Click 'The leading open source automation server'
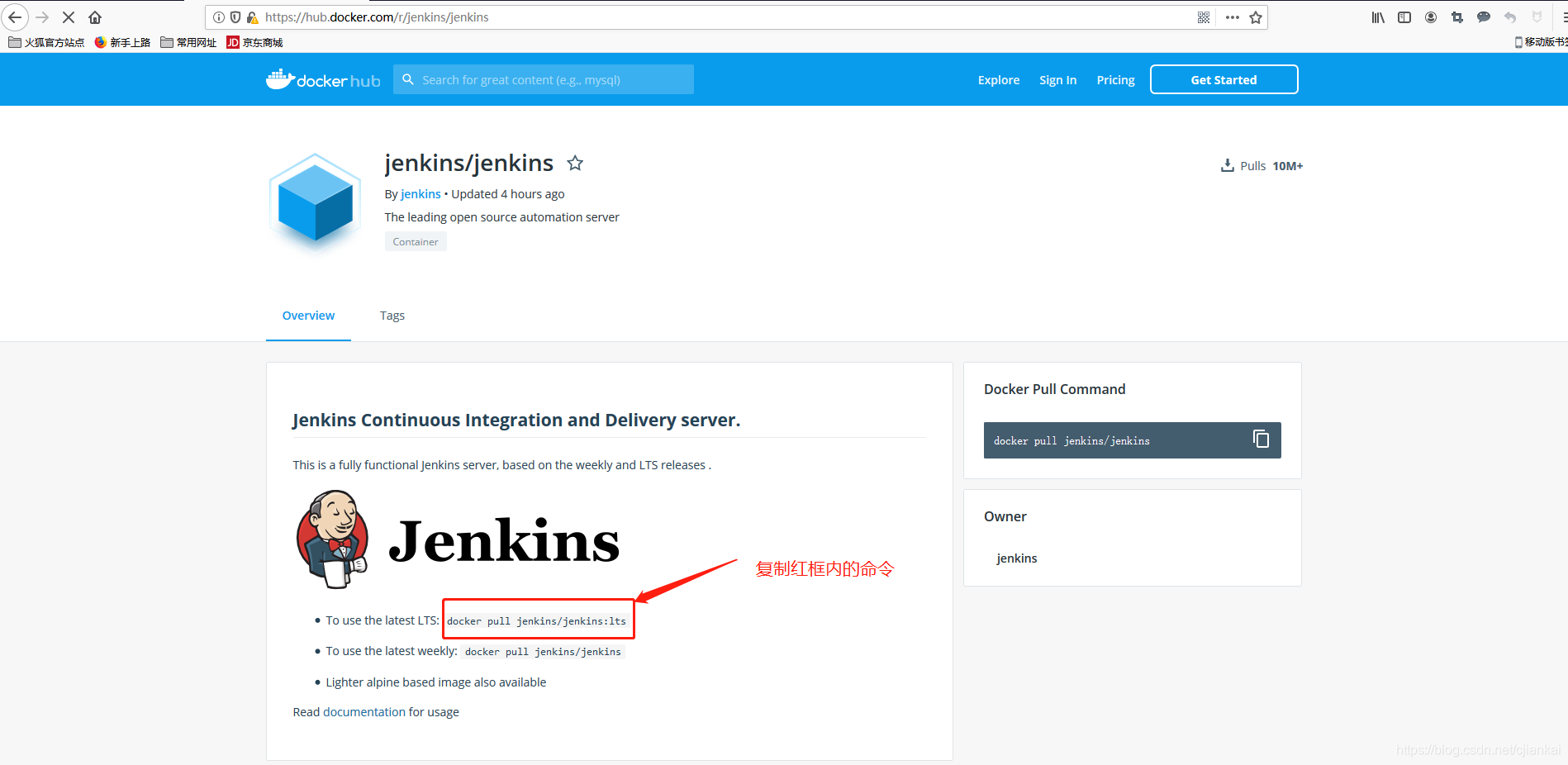1568x765 pixels. 501,217
